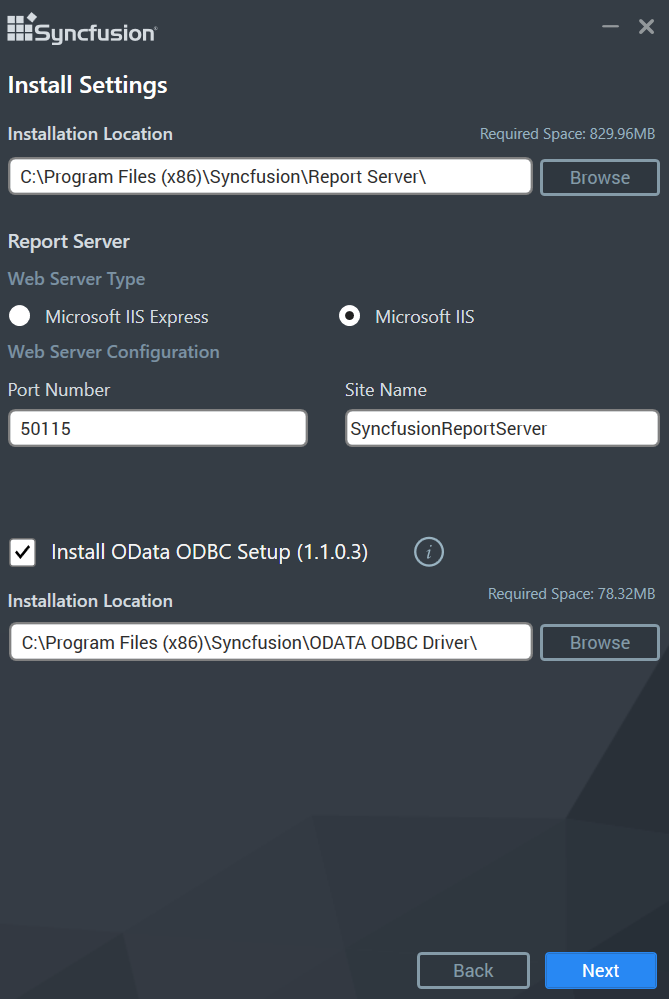This screenshot has height=999, width=669.
Task: Click 'Required Space: 78.32MB' text
Action: coord(572,594)
